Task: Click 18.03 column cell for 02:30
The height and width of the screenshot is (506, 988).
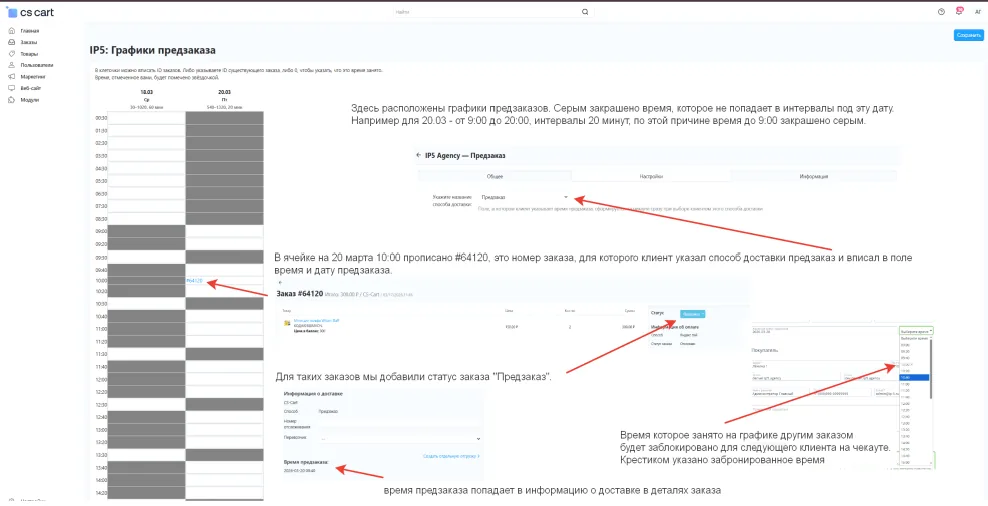Action: pos(146,143)
